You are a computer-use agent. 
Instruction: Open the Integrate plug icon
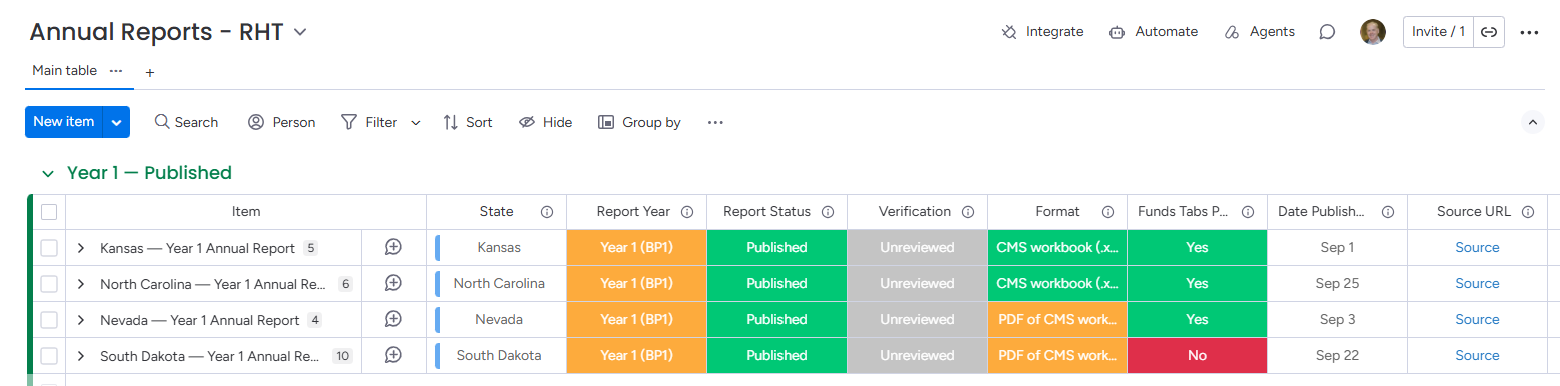[1009, 32]
